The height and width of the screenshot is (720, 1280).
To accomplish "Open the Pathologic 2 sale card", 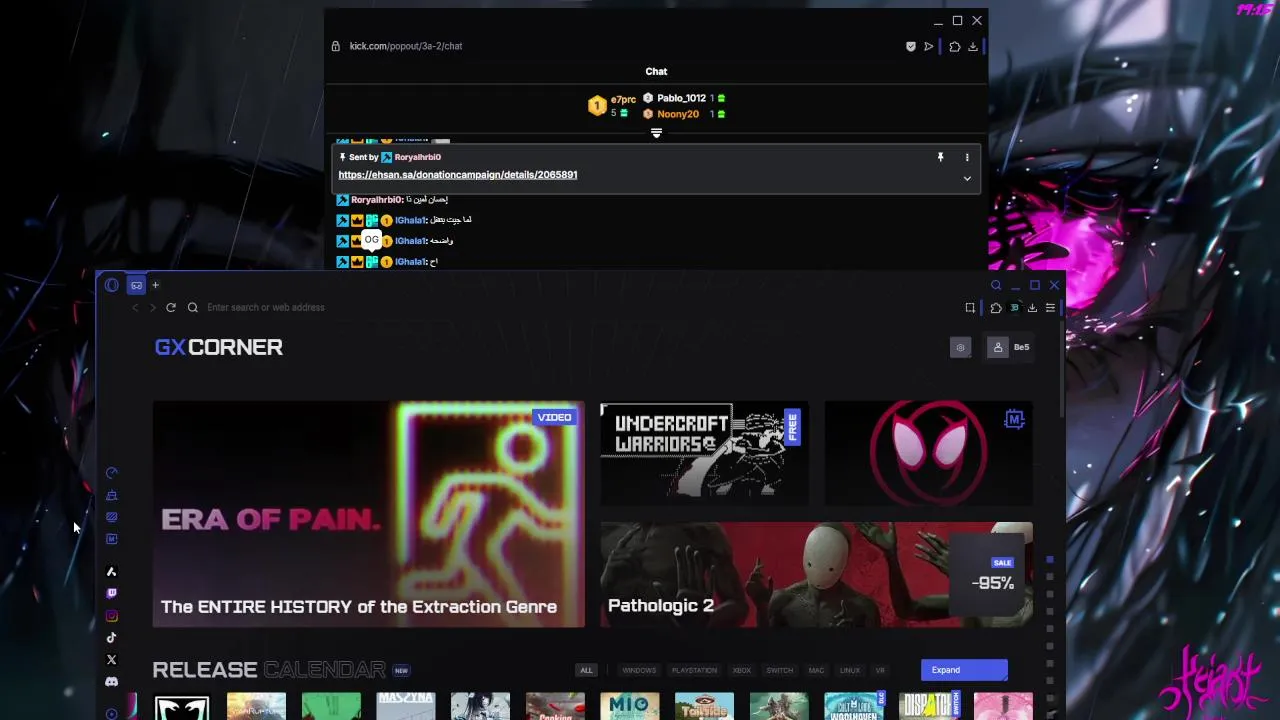I will (x=816, y=575).
